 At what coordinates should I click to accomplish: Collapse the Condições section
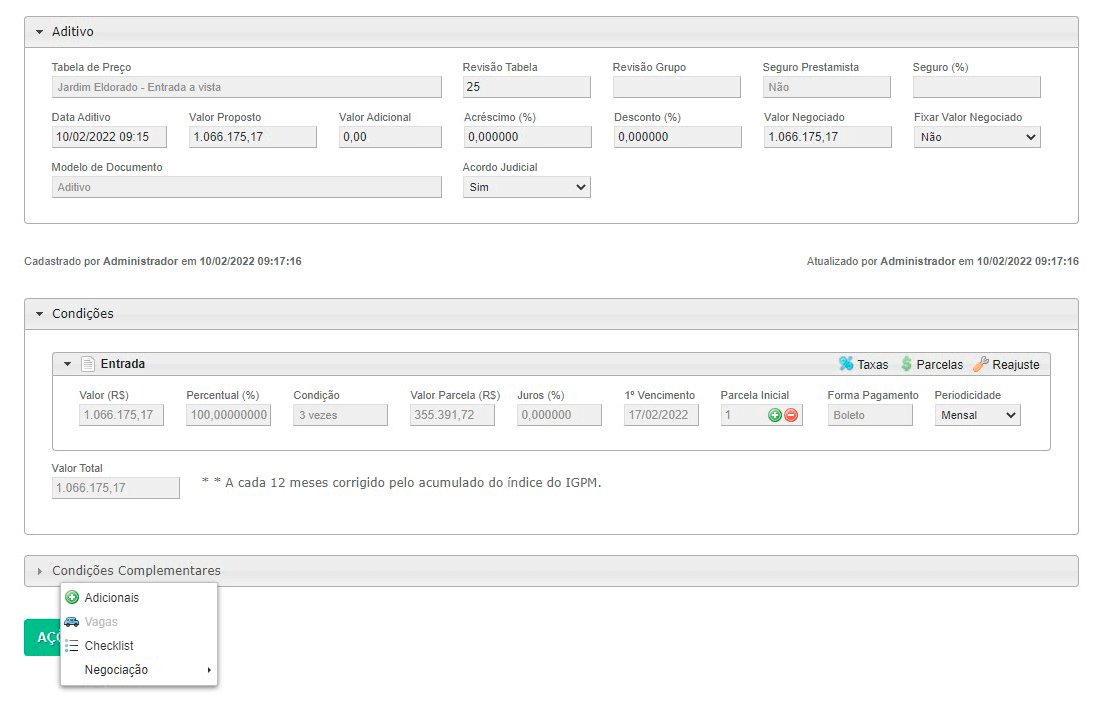[40, 314]
